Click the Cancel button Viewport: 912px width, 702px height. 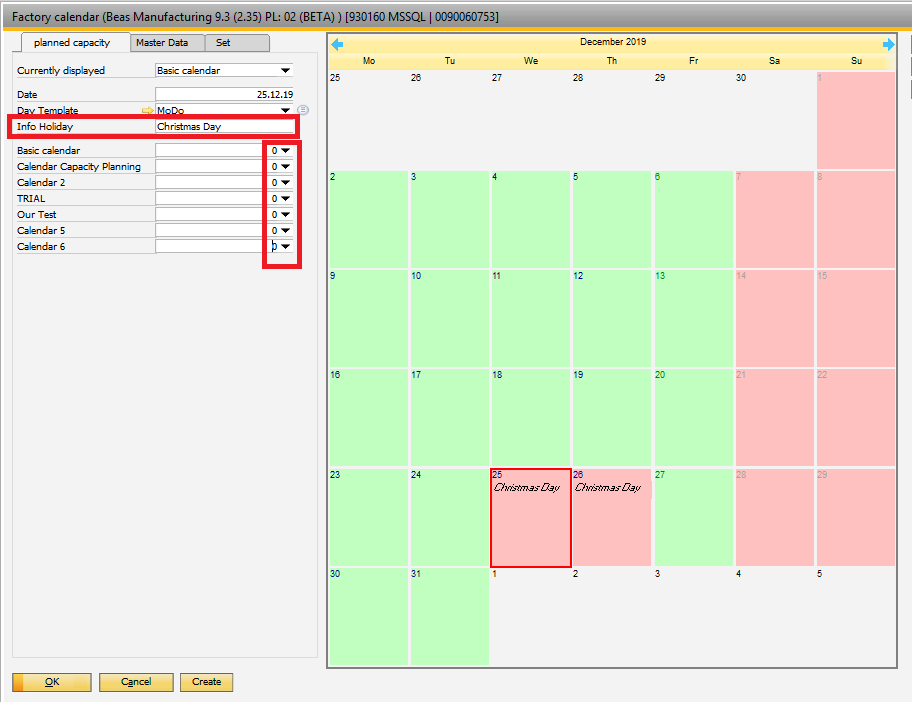click(136, 682)
